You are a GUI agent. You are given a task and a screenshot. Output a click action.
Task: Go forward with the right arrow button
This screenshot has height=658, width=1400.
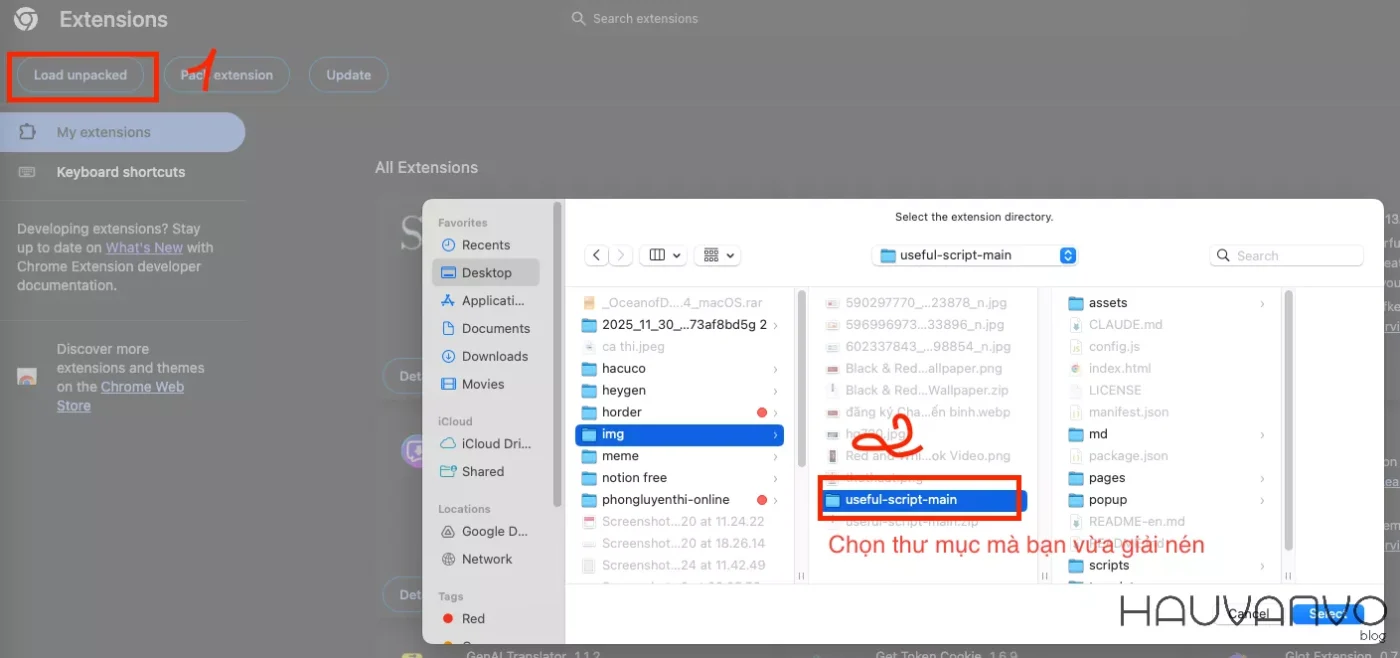[x=622, y=255]
